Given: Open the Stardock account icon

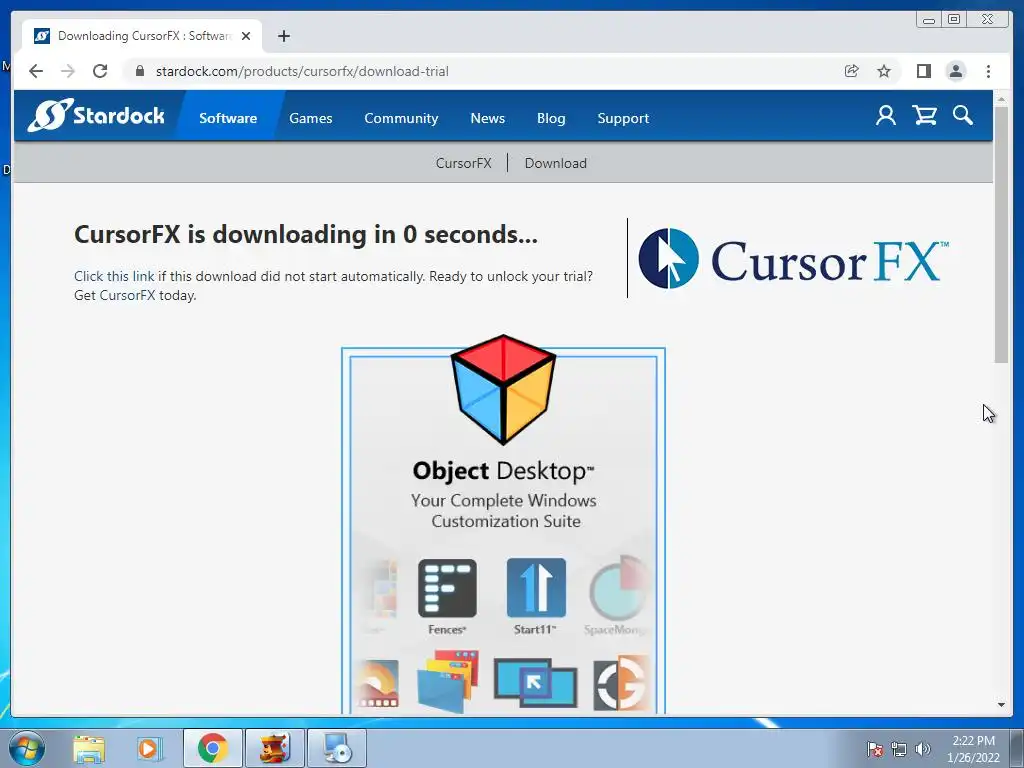Looking at the screenshot, I should coord(886,116).
